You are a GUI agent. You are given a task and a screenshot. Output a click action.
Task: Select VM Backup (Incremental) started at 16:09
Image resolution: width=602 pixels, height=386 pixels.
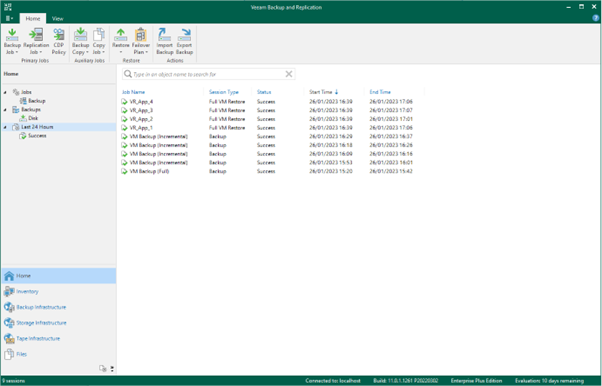(x=272, y=154)
